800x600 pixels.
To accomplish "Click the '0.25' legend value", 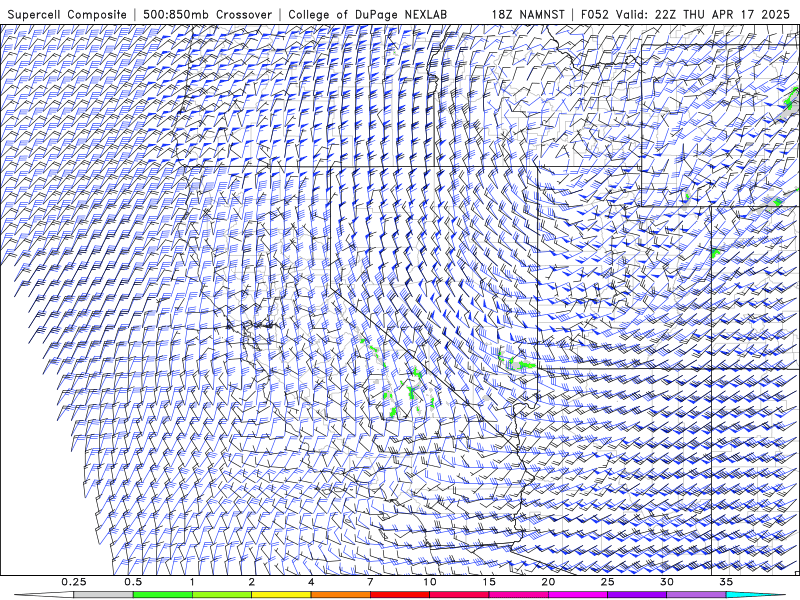I will pos(74,582).
